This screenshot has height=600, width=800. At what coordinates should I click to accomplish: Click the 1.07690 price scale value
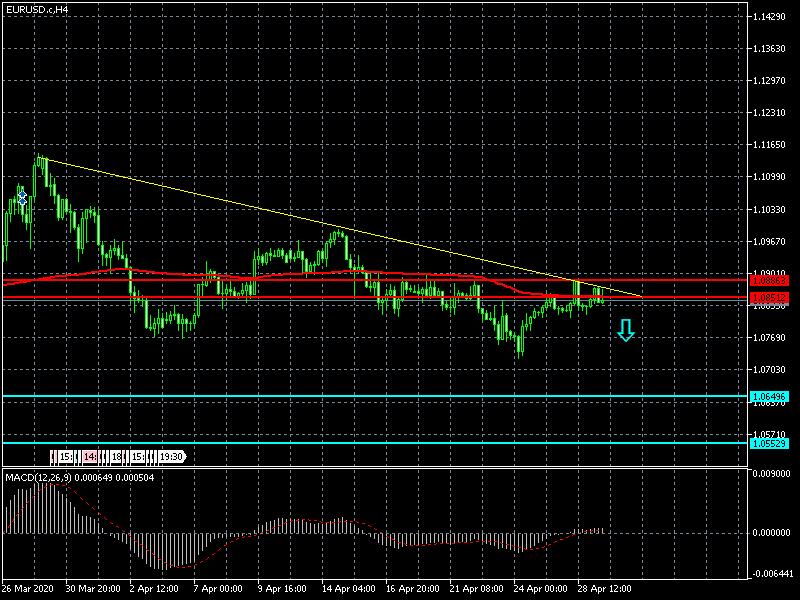click(770, 338)
